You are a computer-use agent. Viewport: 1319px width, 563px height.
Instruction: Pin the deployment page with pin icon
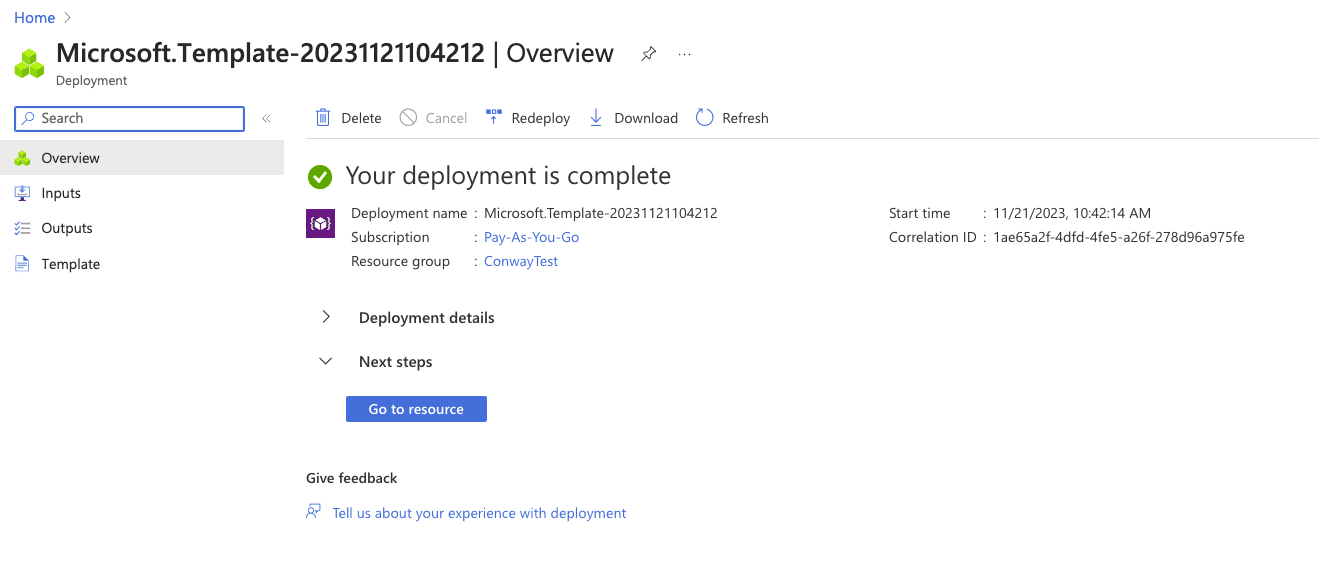(648, 54)
